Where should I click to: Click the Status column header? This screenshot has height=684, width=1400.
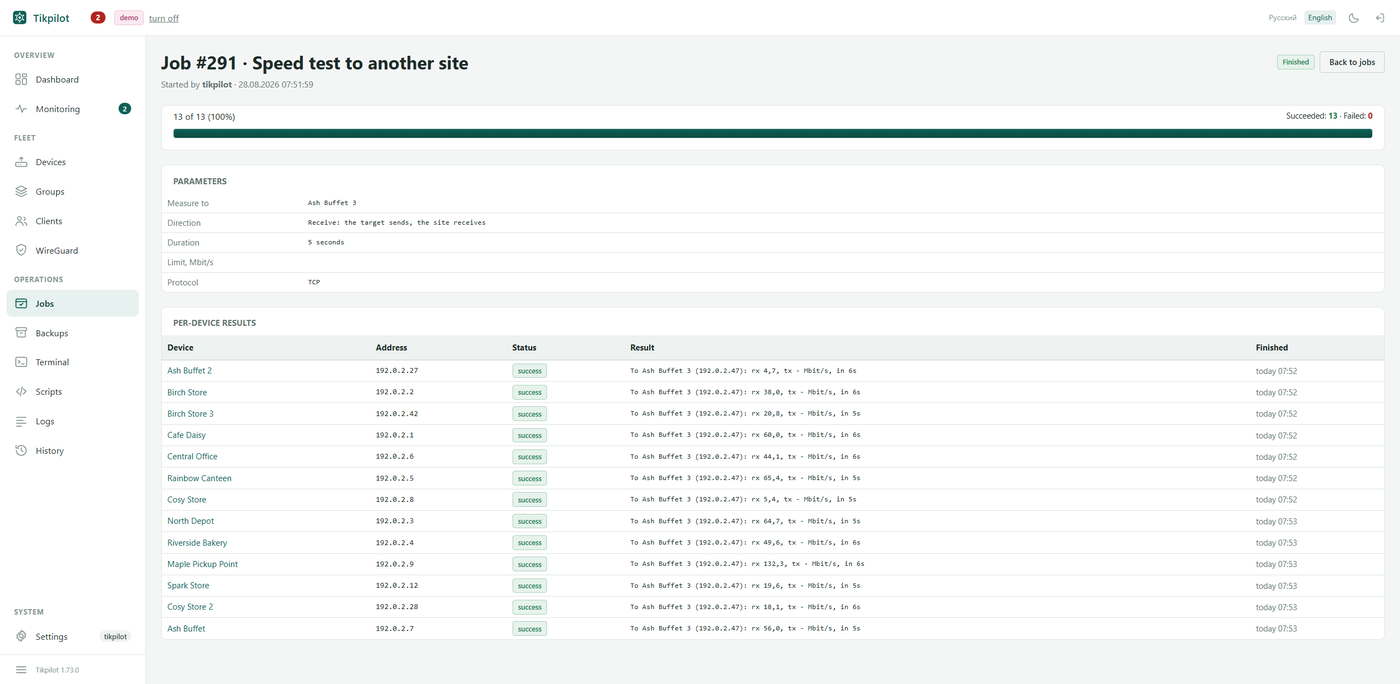524,348
